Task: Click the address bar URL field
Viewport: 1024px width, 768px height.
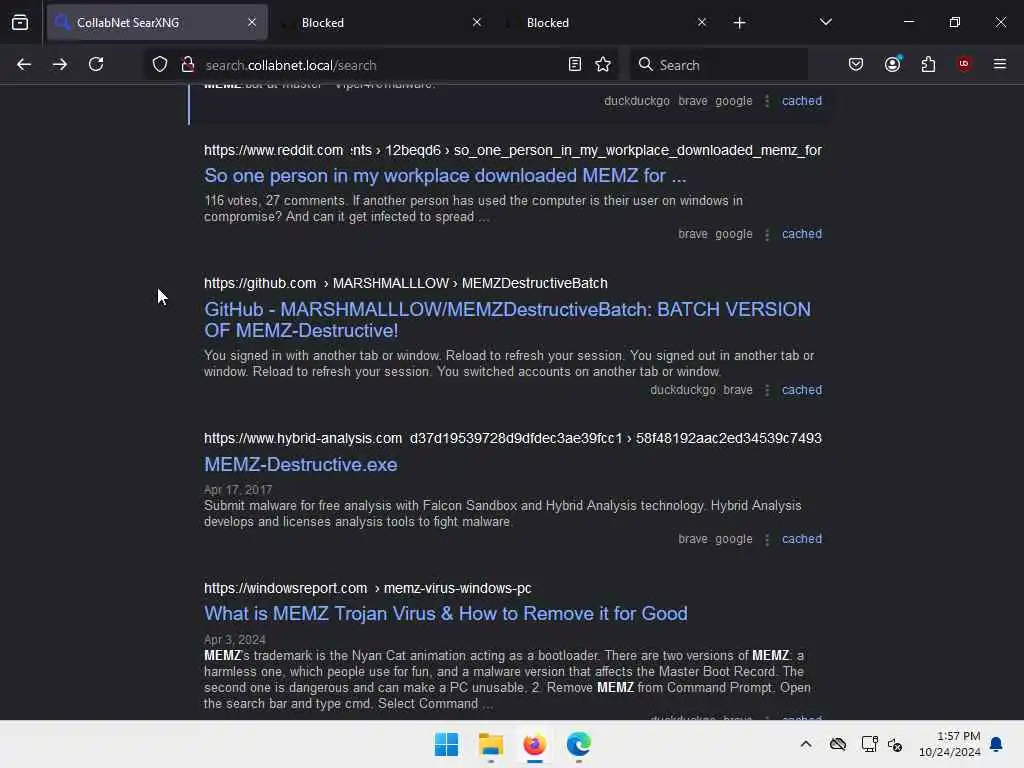Action: (x=379, y=65)
